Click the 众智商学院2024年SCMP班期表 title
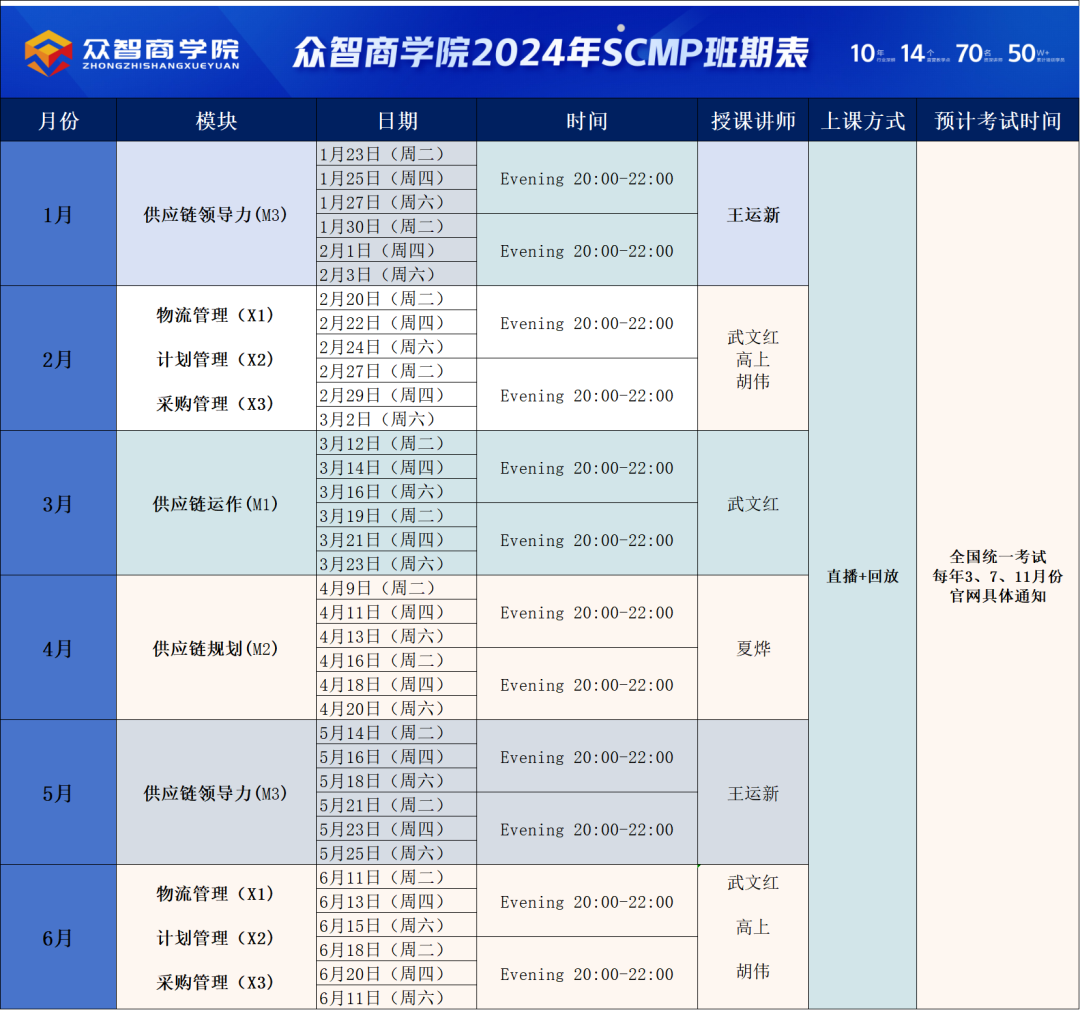The height and width of the screenshot is (1010, 1080). (x=551, y=52)
